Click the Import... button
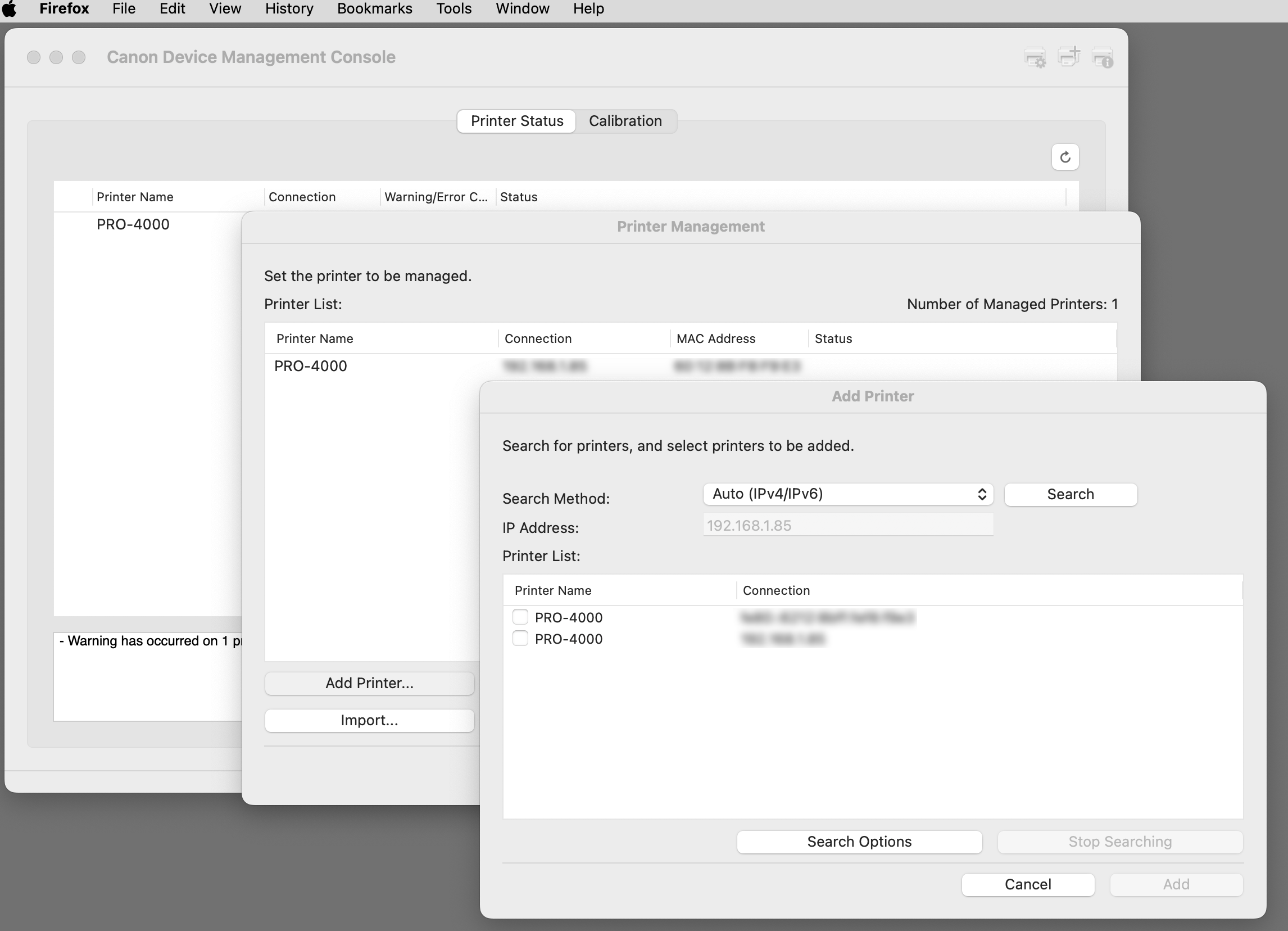The width and height of the screenshot is (1288, 931). [369, 720]
